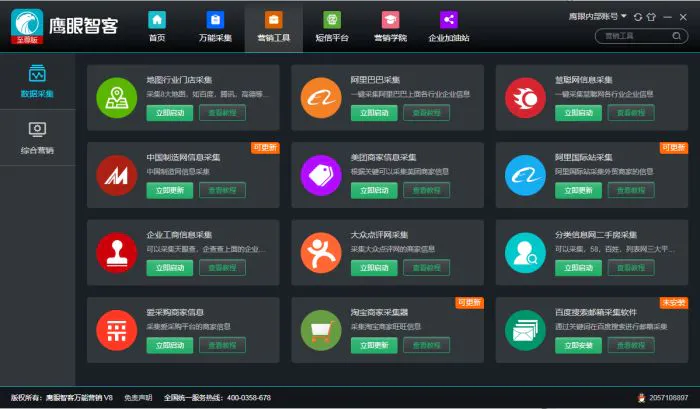Click the red 爱采购 icon

(x=117, y=330)
